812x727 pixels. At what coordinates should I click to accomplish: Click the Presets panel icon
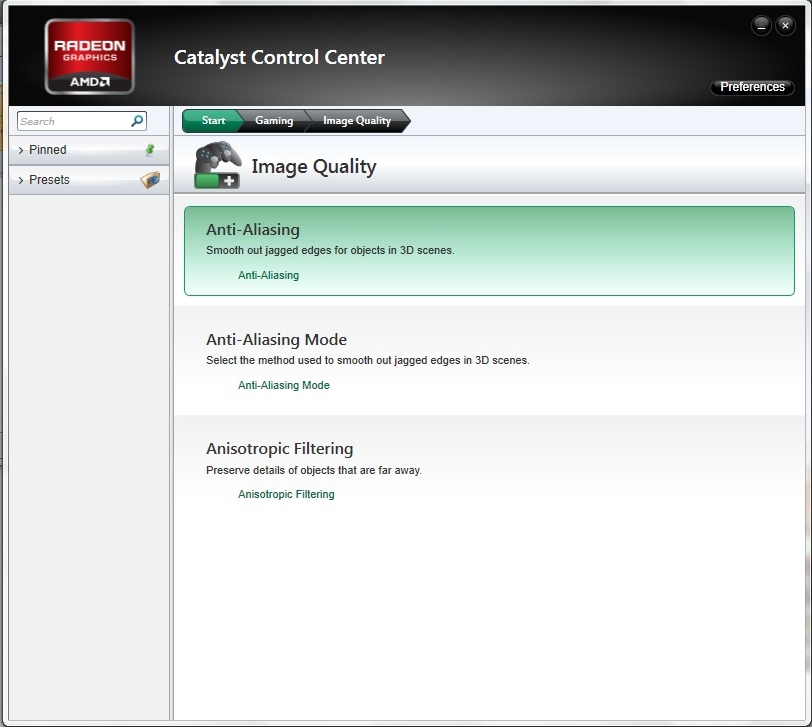[150, 180]
